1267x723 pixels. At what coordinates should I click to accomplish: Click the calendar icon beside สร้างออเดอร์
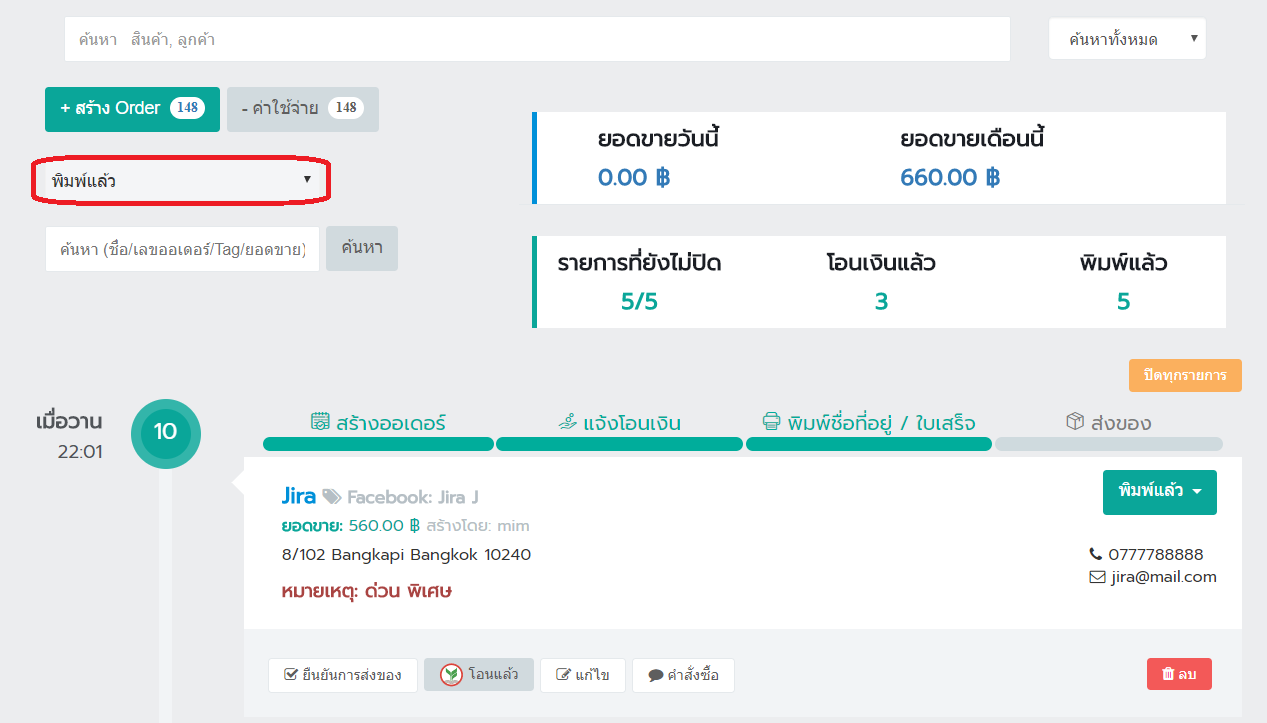click(x=320, y=422)
